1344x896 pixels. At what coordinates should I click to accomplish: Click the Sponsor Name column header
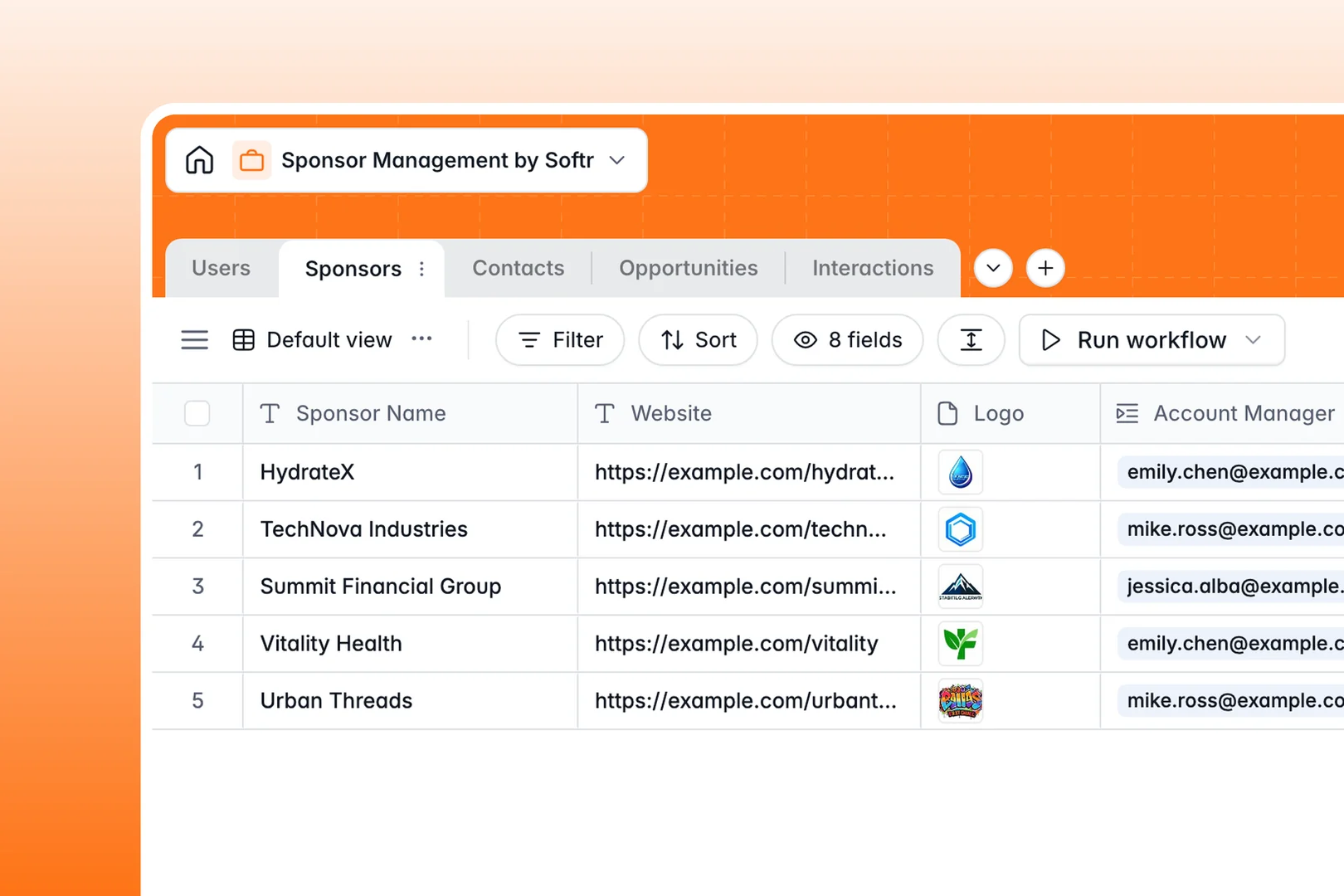(410, 413)
